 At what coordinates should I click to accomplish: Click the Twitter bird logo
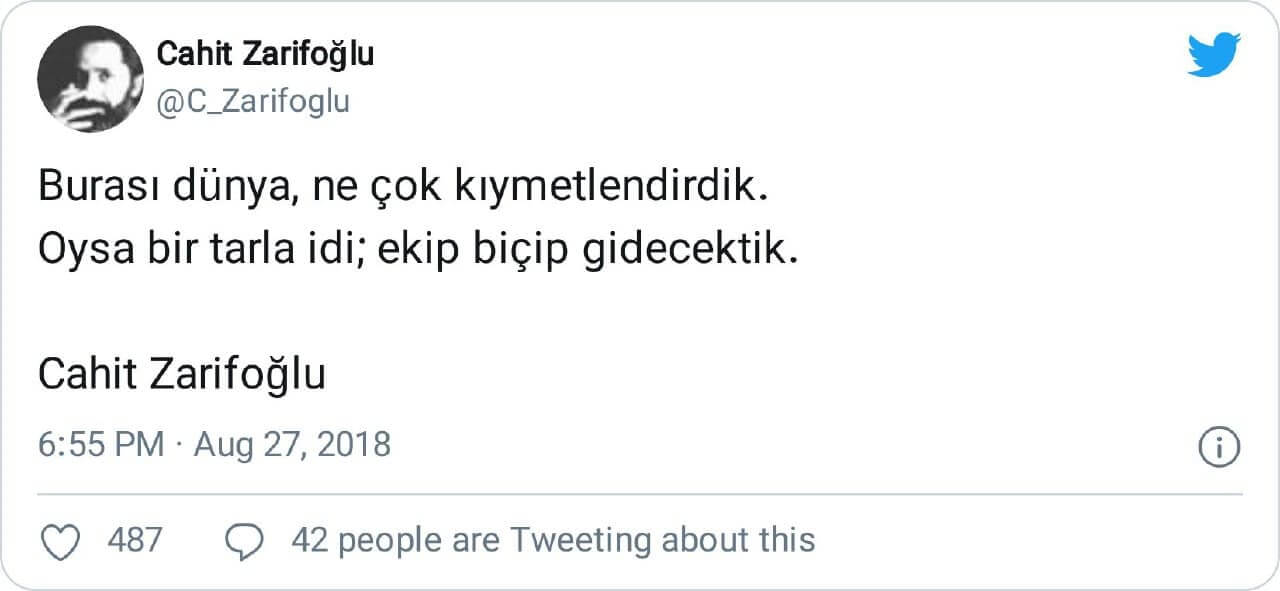pyautogui.click(x=1214, y=54)
